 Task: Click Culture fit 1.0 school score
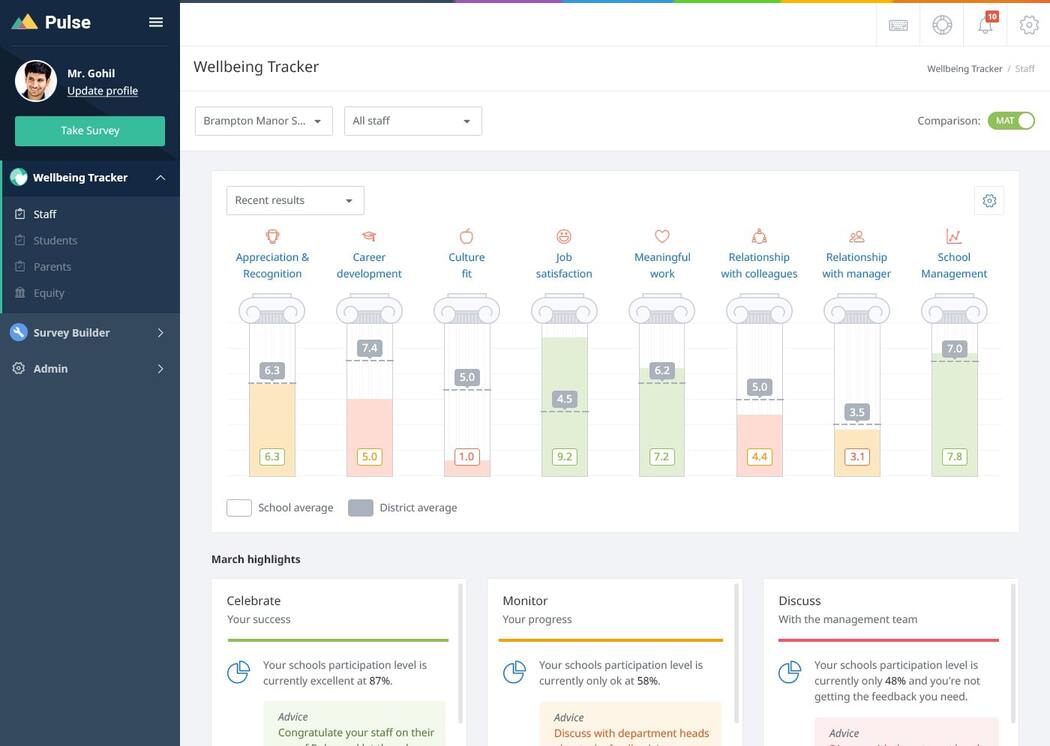(x=467, y=457)
